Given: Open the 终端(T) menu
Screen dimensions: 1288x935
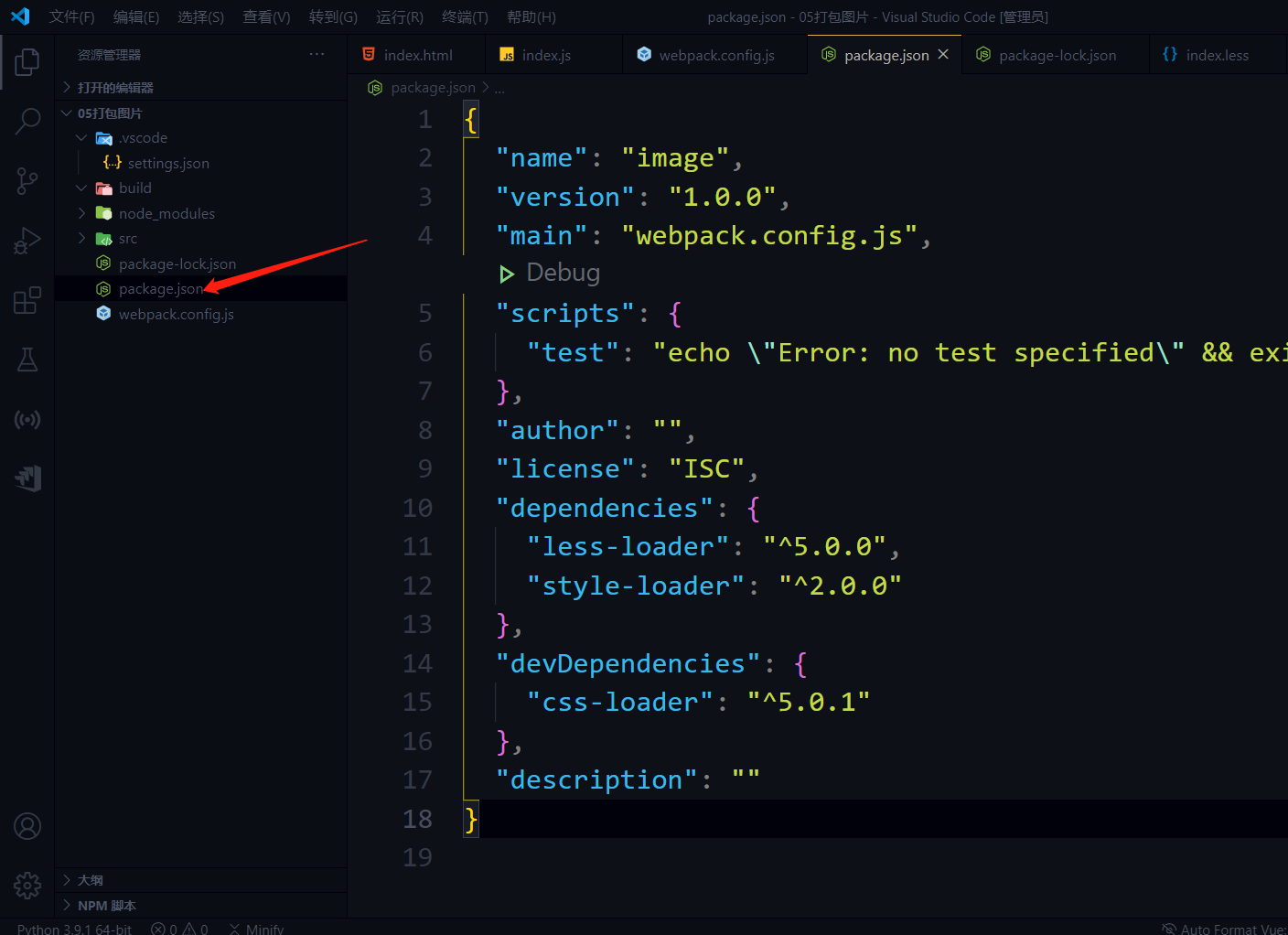Looking at the screenshot, I should tap(465, 16).
